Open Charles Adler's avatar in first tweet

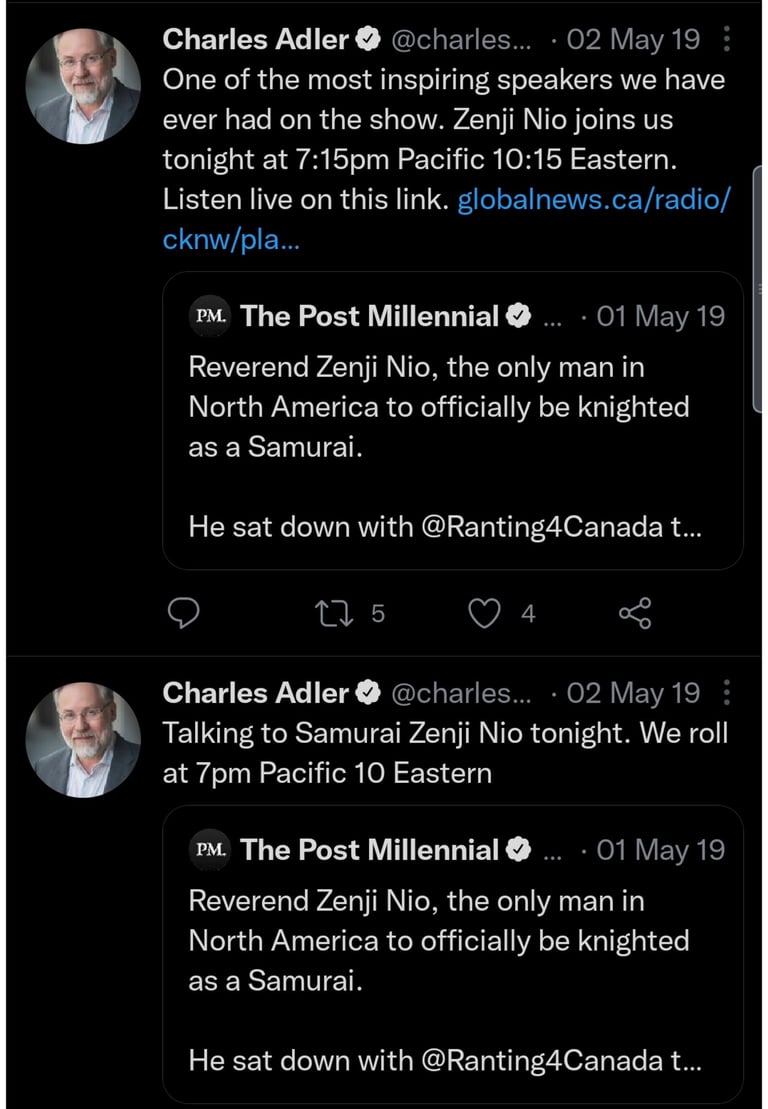83,86
